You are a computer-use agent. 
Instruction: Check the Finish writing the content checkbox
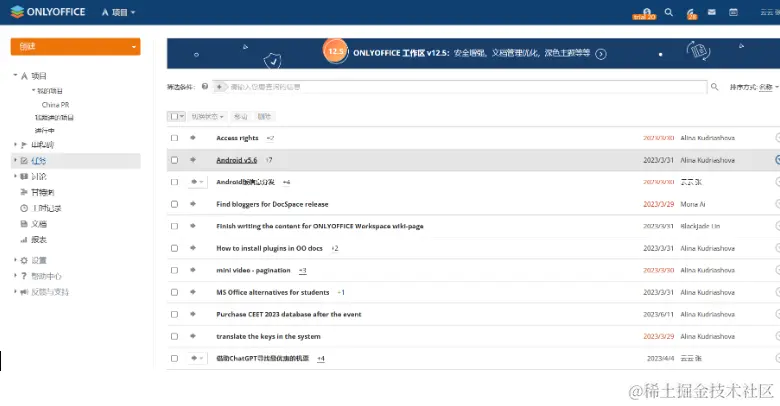(174, 226)
